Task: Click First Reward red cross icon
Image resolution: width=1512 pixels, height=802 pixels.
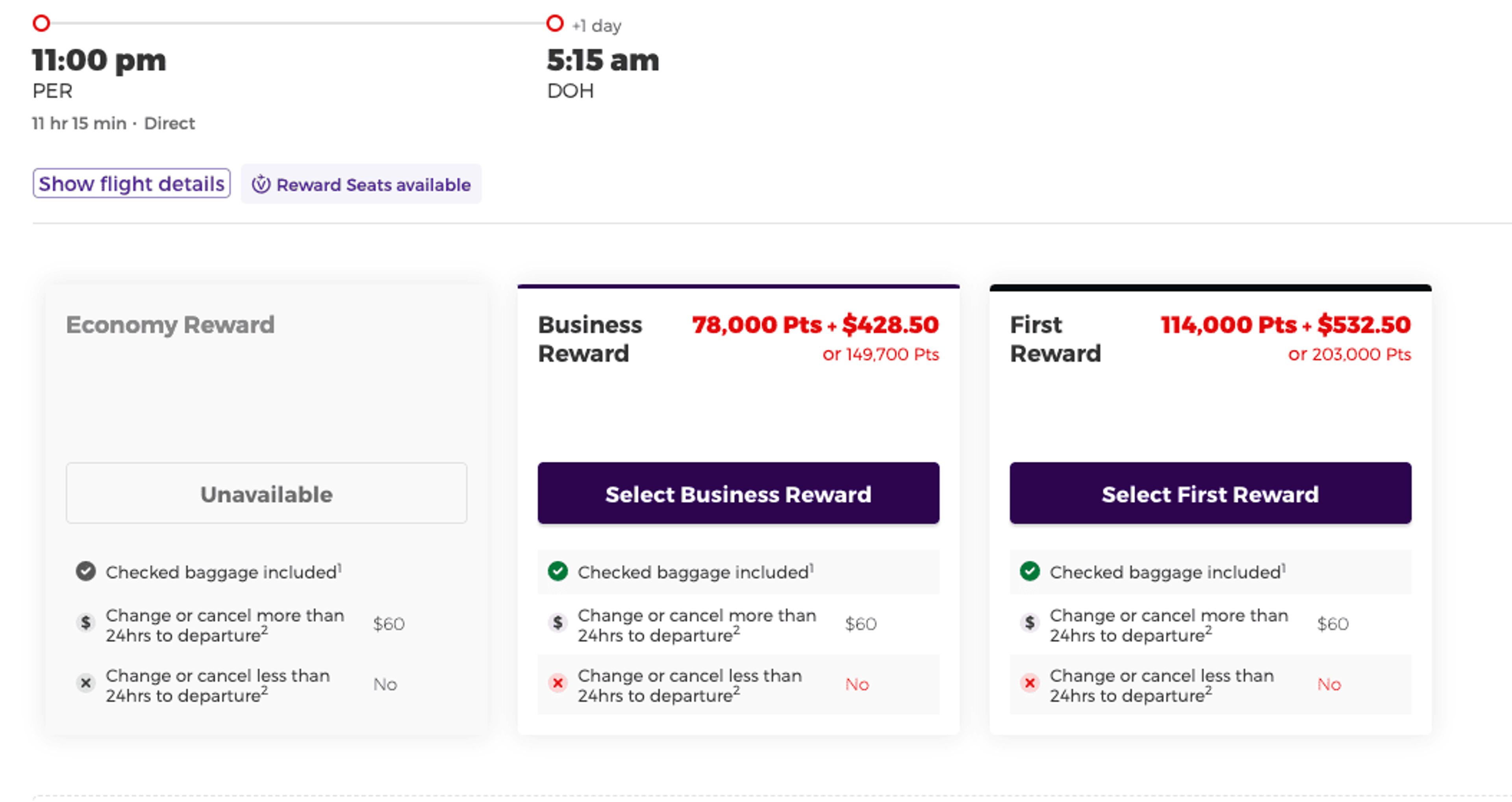Action: tap(1030, 683)
